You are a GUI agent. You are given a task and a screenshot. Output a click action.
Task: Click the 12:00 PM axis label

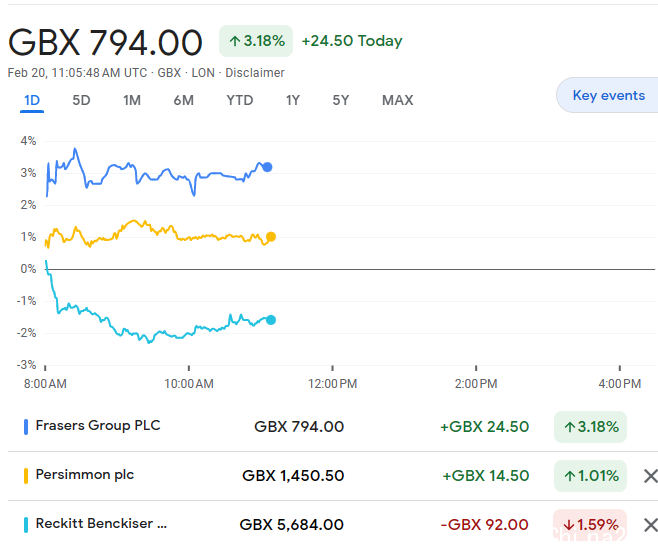click(332, 384)
